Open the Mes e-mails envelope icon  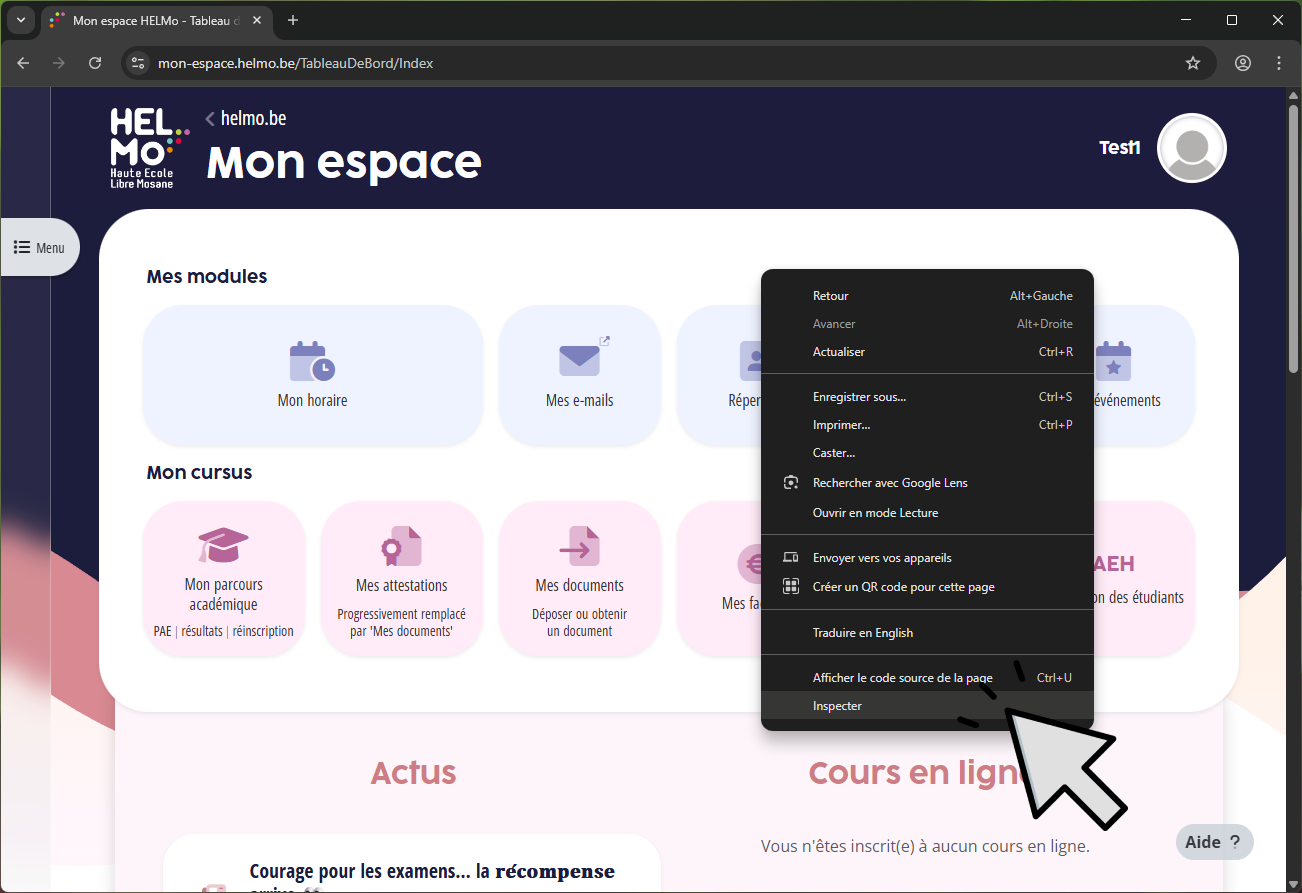(x=579, y=360)
